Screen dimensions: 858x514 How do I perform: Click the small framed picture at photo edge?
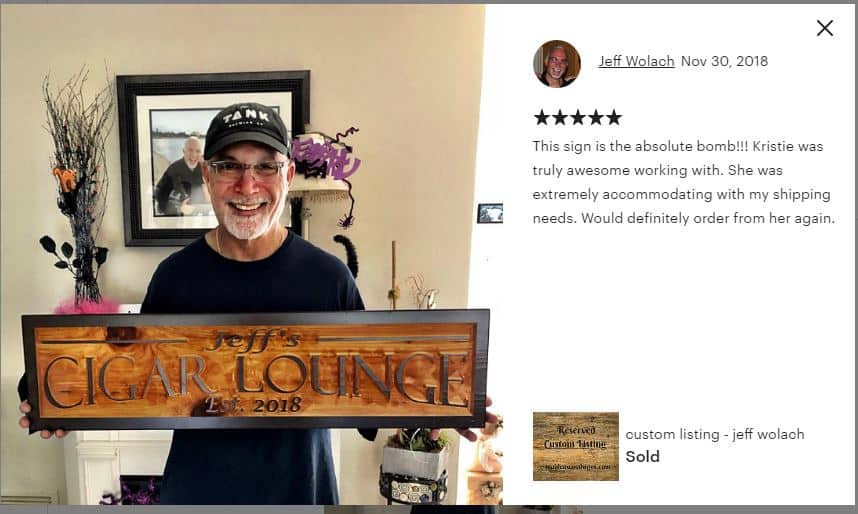[x=490, y=213]
